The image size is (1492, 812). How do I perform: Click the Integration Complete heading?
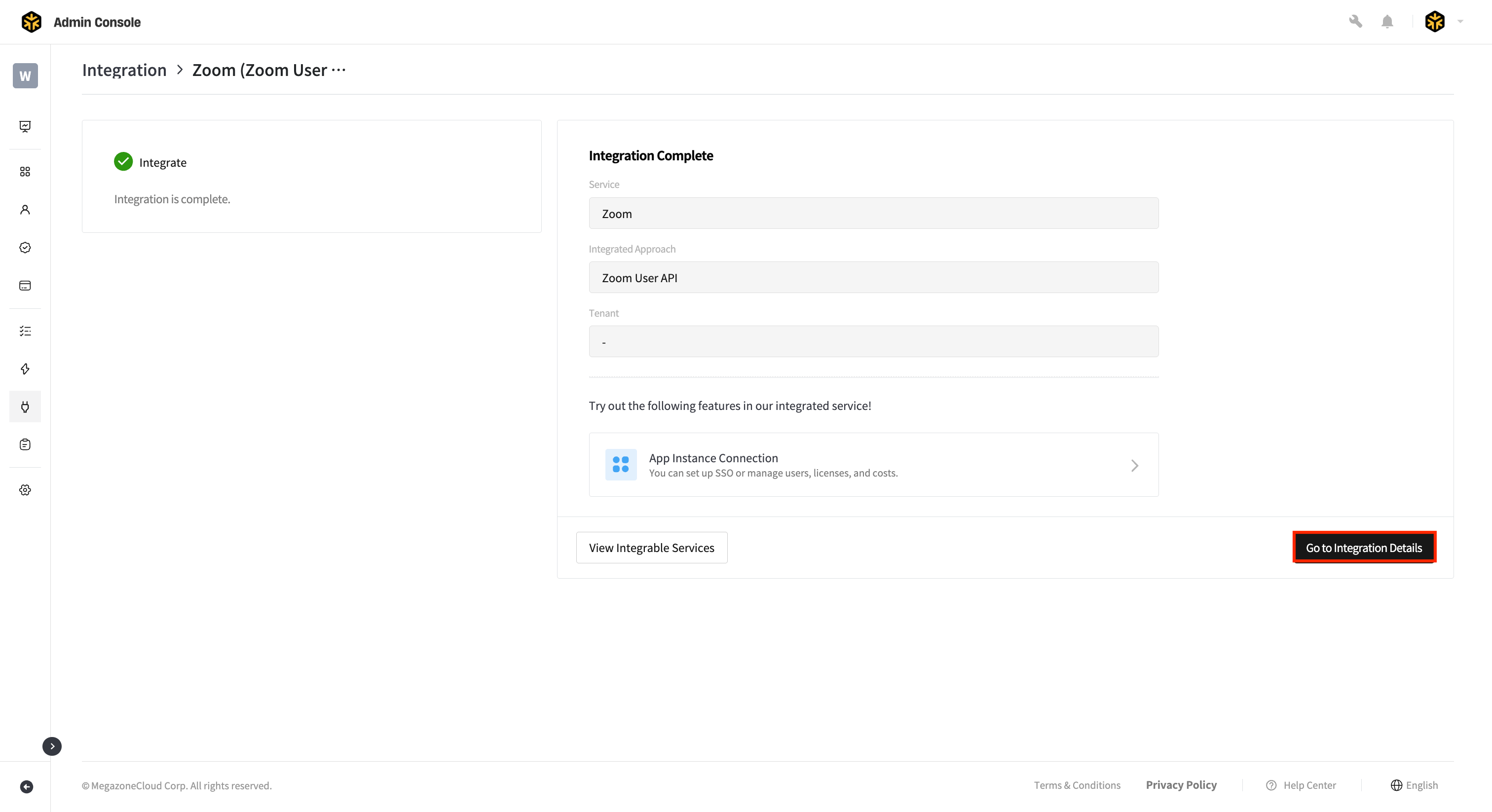pyautogui.click(x=650, y=156)
